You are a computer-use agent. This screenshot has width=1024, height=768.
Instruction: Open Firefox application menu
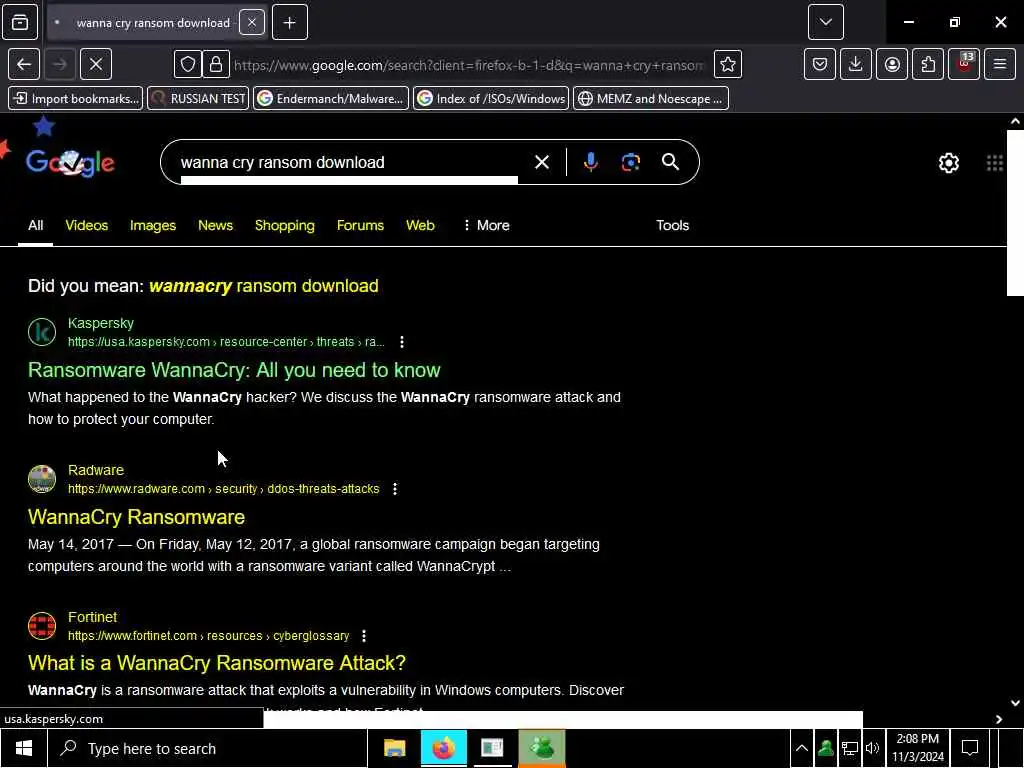[x=1000, y=64]
